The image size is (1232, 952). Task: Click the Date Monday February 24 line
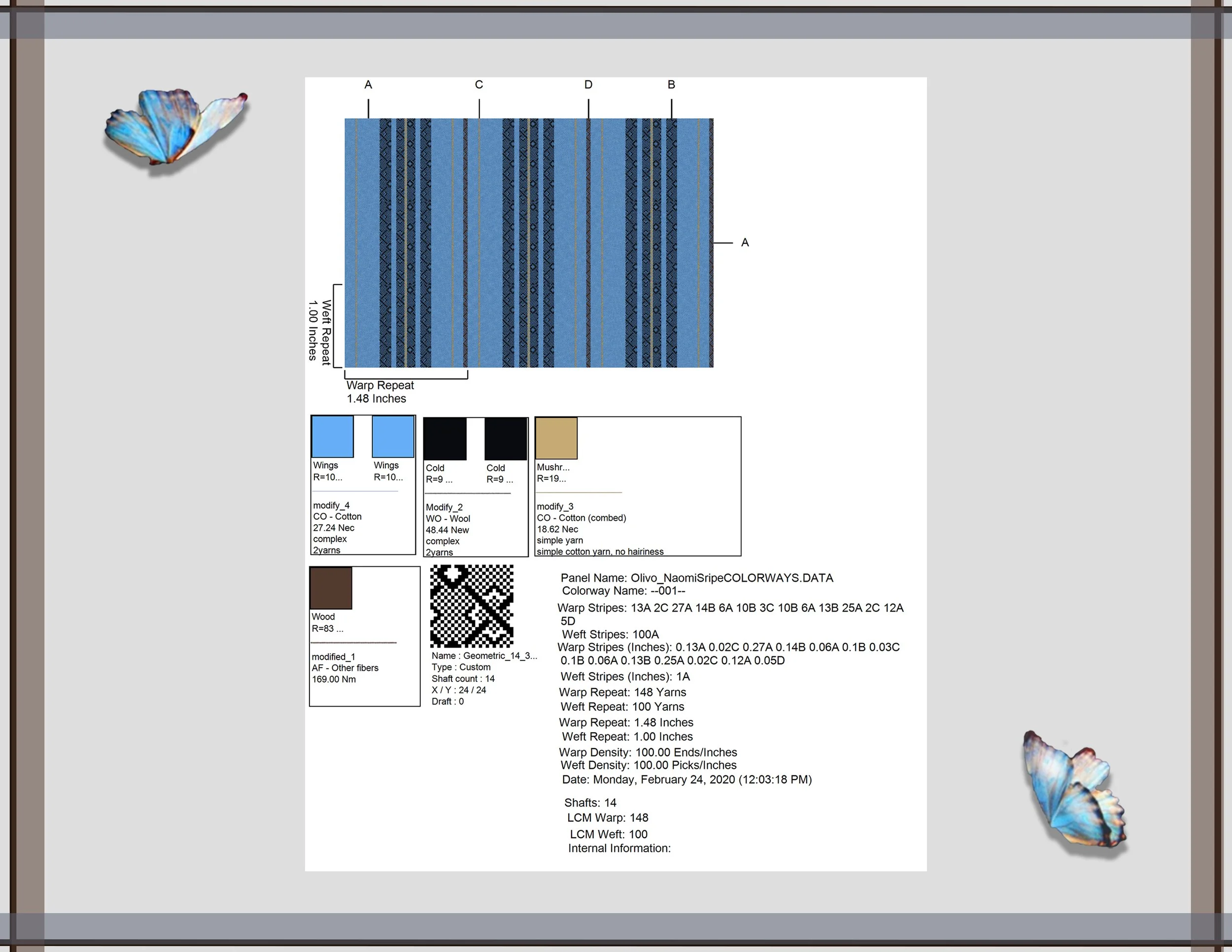pyautogui.click(x=686, y=780)
